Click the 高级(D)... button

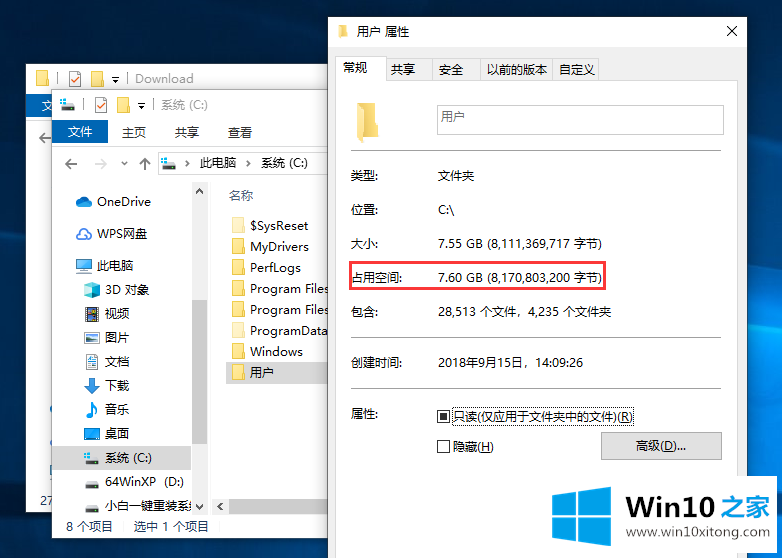(x=661, y=446)
